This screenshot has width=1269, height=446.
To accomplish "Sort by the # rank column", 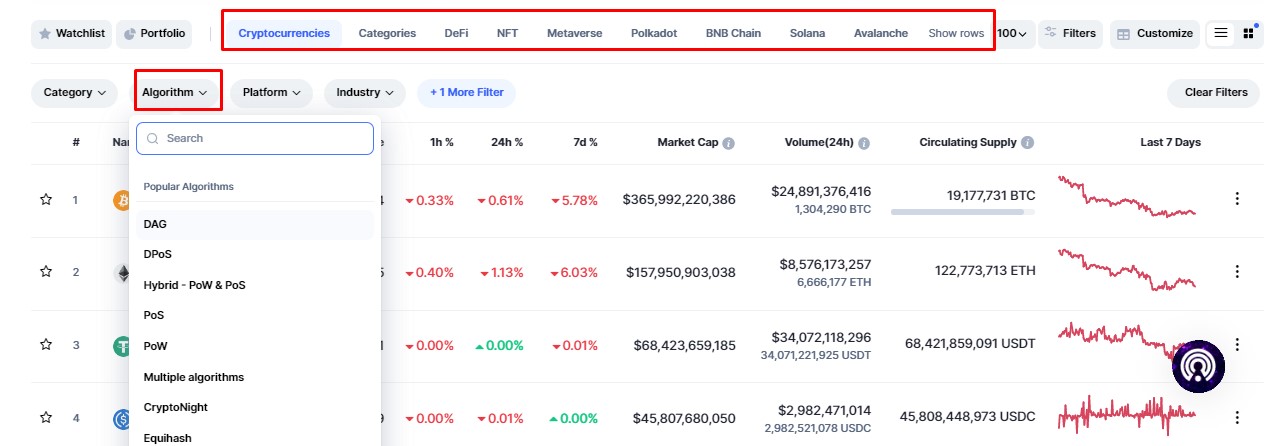I will 76,143.
